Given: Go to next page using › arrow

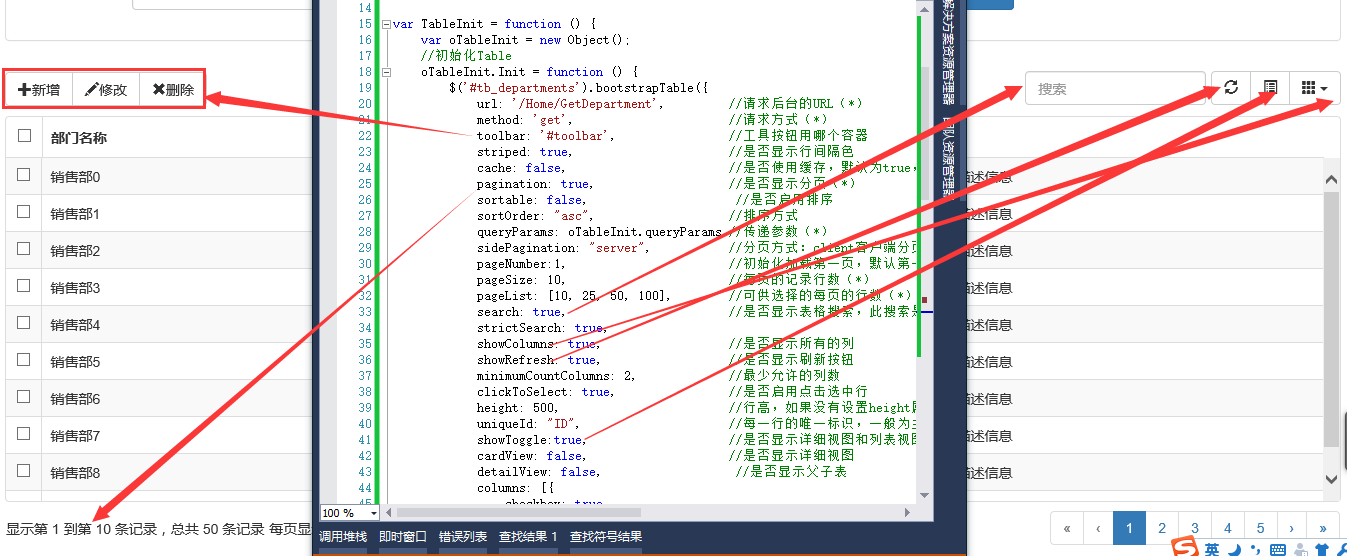Looking at the screenshot, I should point(1291,528).
